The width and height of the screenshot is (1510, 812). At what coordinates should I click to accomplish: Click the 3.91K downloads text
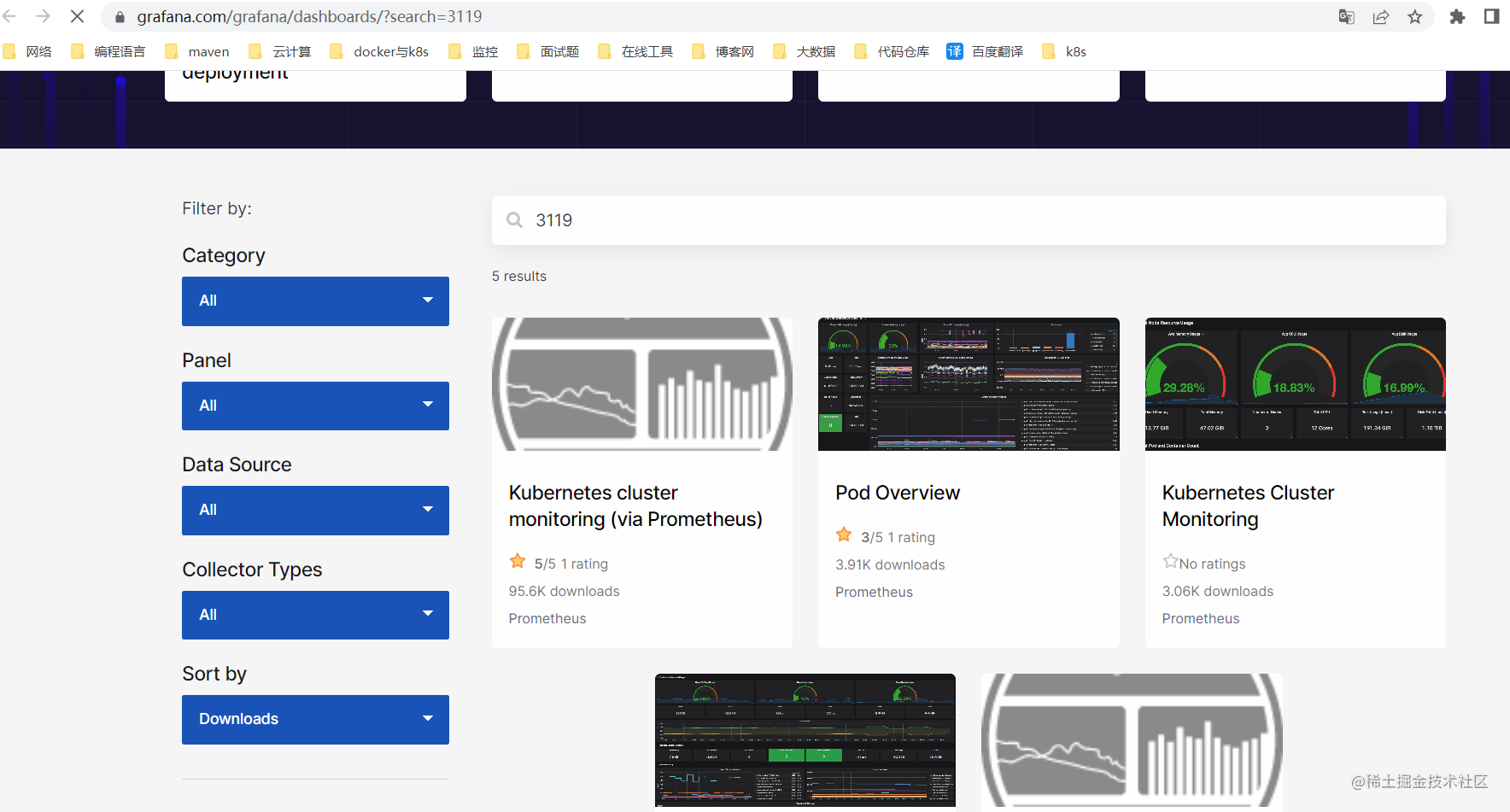(x=890, y=564)
